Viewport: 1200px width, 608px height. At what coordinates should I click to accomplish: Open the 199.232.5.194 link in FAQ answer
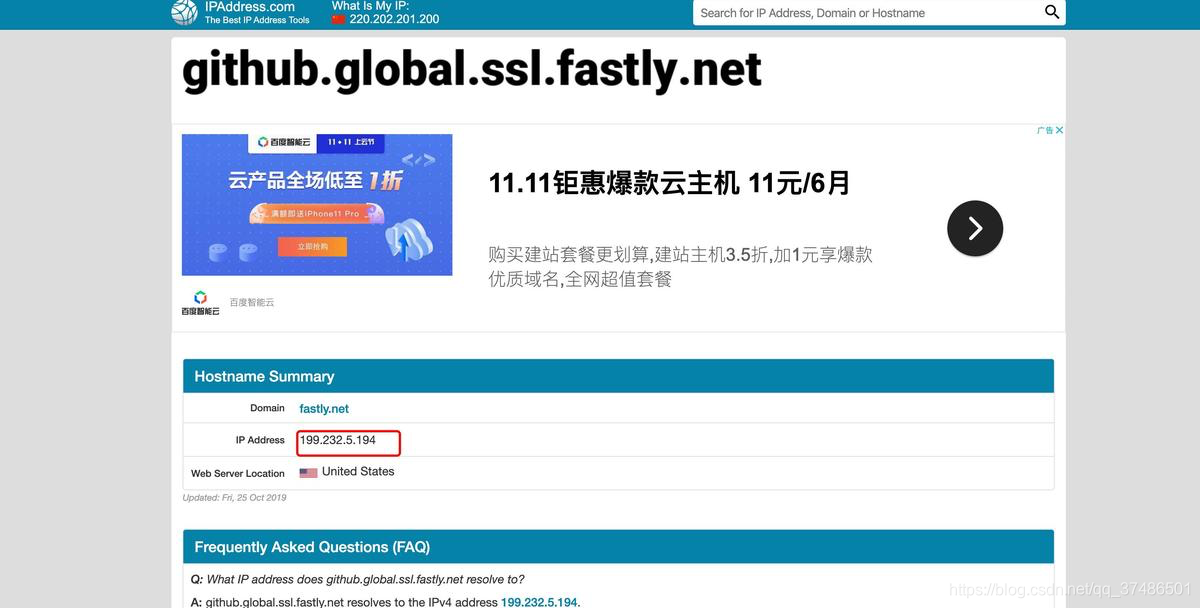(x=539, y=602)
